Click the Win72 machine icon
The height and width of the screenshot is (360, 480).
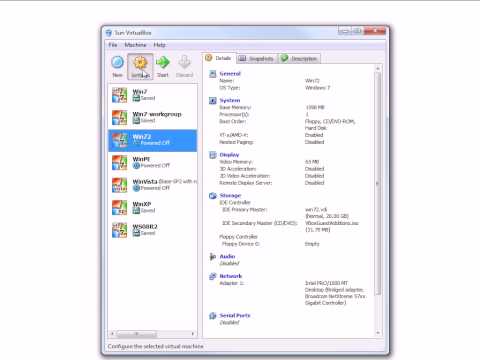[x=119, y=140]
